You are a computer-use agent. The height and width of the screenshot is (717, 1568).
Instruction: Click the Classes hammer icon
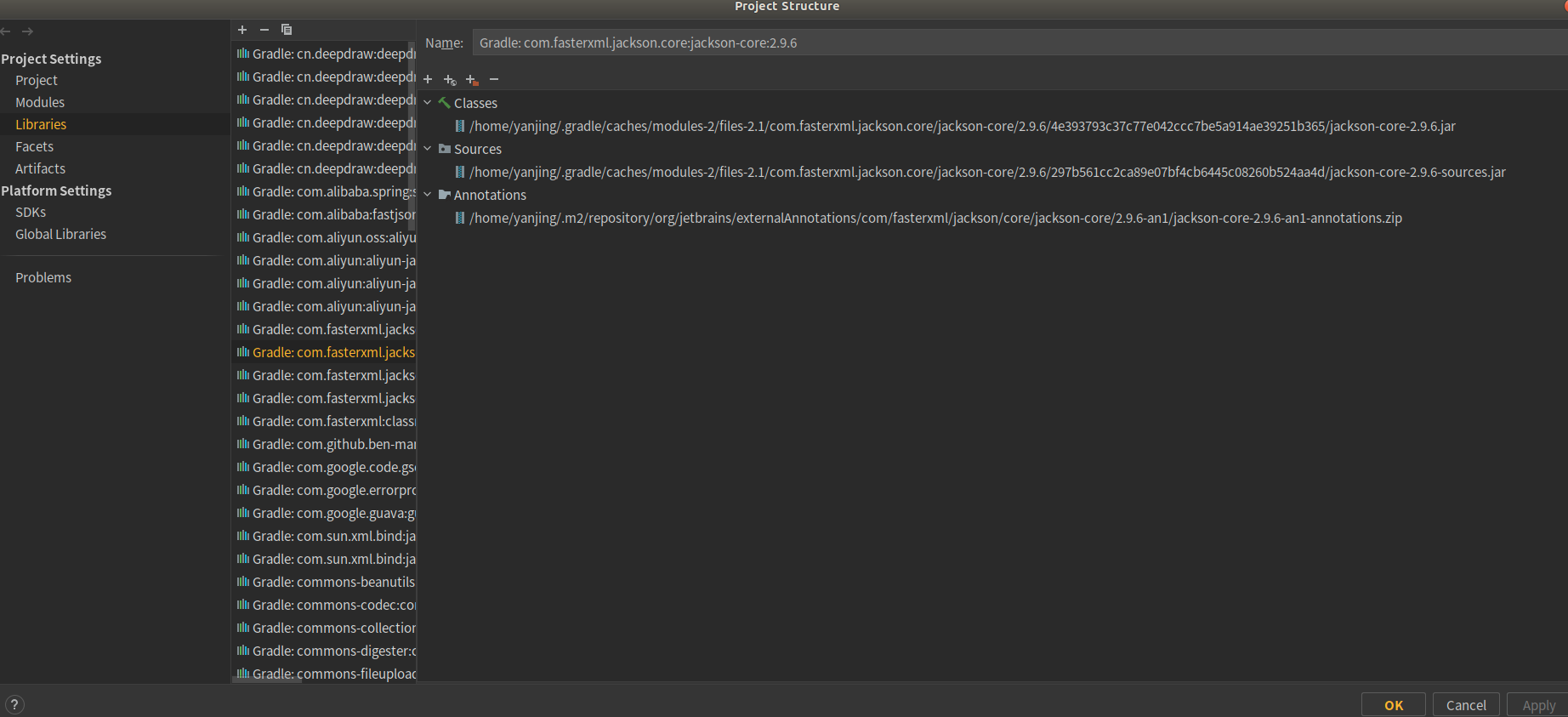(444, 103)
